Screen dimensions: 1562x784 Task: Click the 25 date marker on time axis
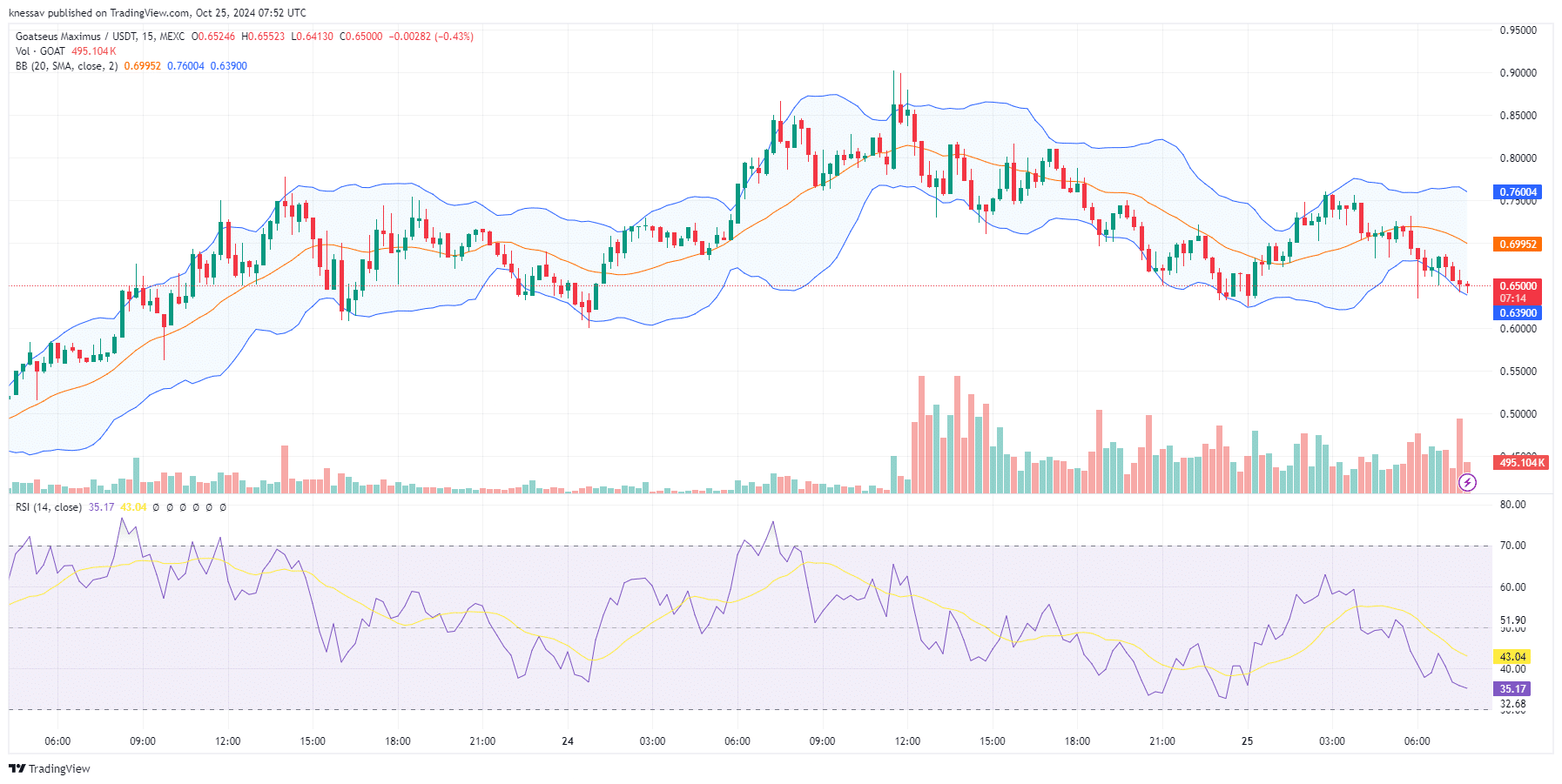point(1247,741)
